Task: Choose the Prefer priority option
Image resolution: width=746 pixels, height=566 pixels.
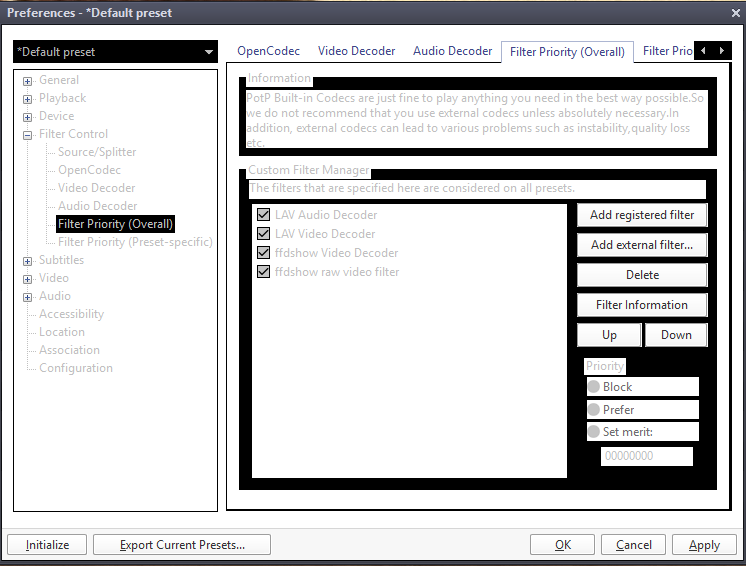Action: 594,410
